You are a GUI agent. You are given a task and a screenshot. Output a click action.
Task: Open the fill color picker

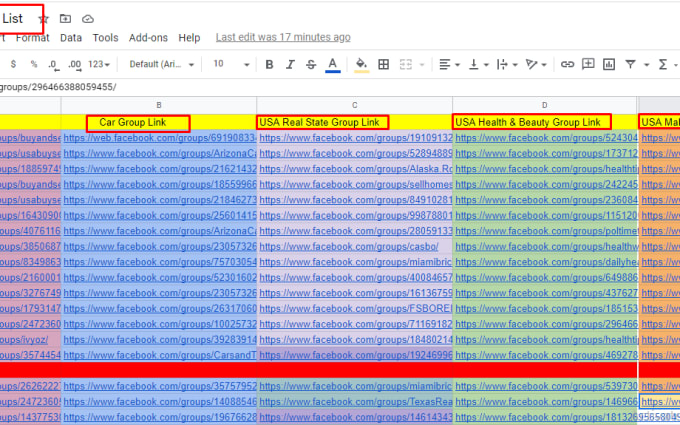tap(361, 65)
